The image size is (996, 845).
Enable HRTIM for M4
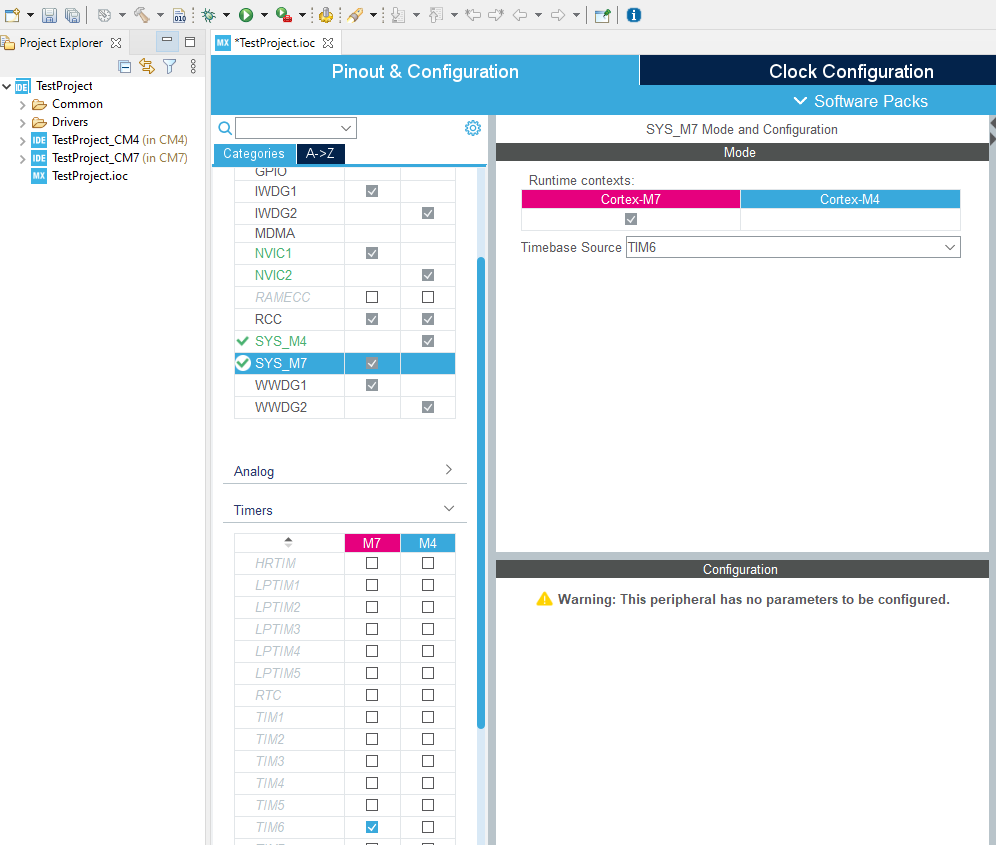[x=428, y=563]
